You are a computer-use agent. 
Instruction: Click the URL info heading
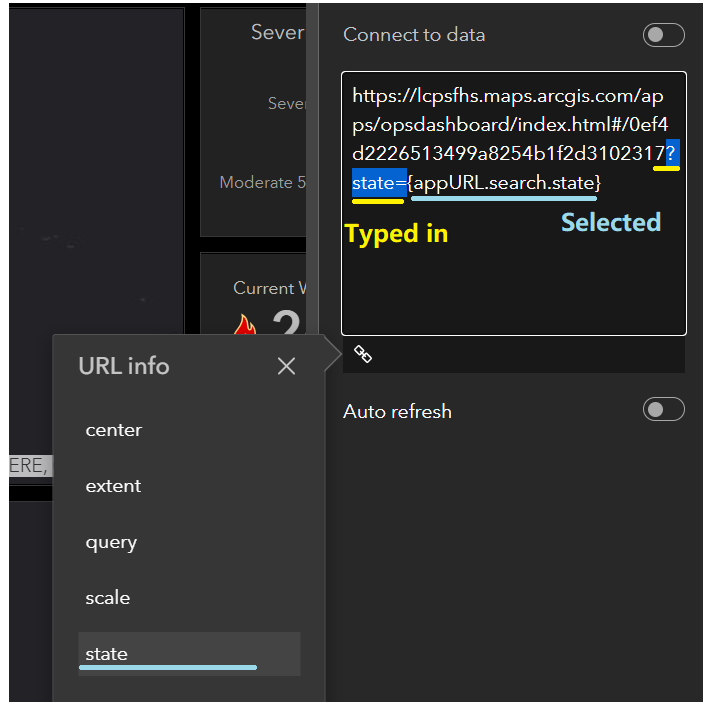click(x=124, y=366)
